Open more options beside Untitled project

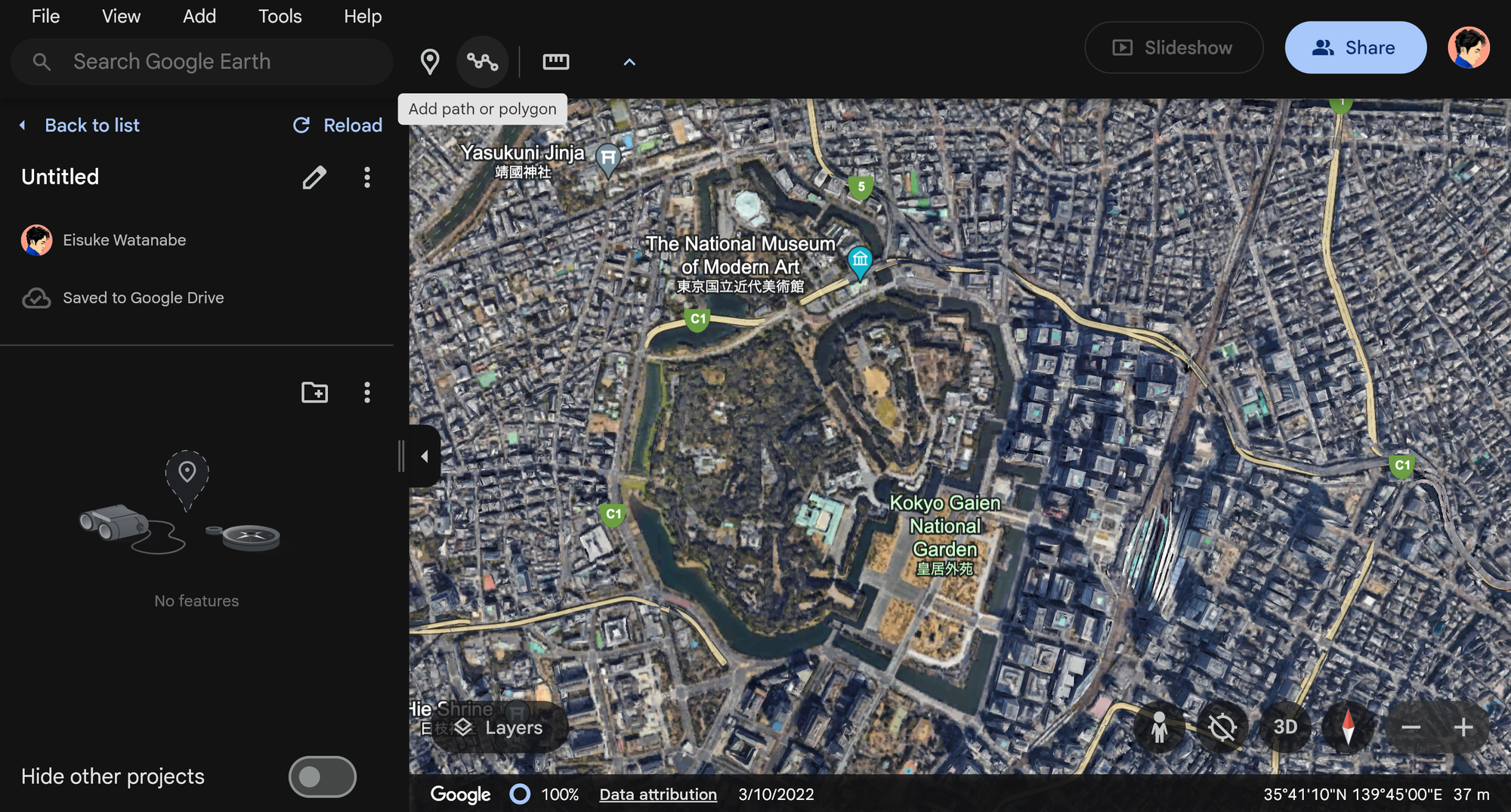(x=367, y=178)
